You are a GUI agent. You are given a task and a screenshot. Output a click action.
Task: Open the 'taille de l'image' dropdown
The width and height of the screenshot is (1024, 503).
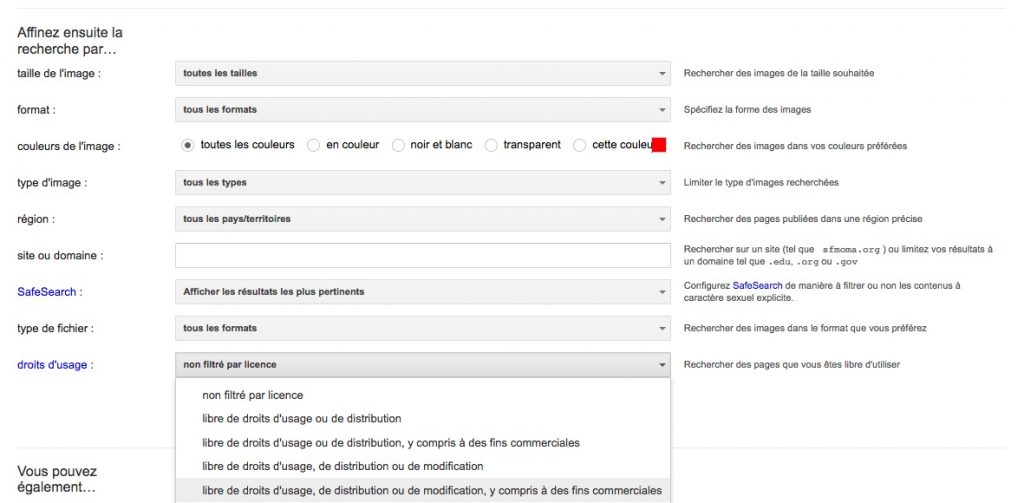pos(422,73)
